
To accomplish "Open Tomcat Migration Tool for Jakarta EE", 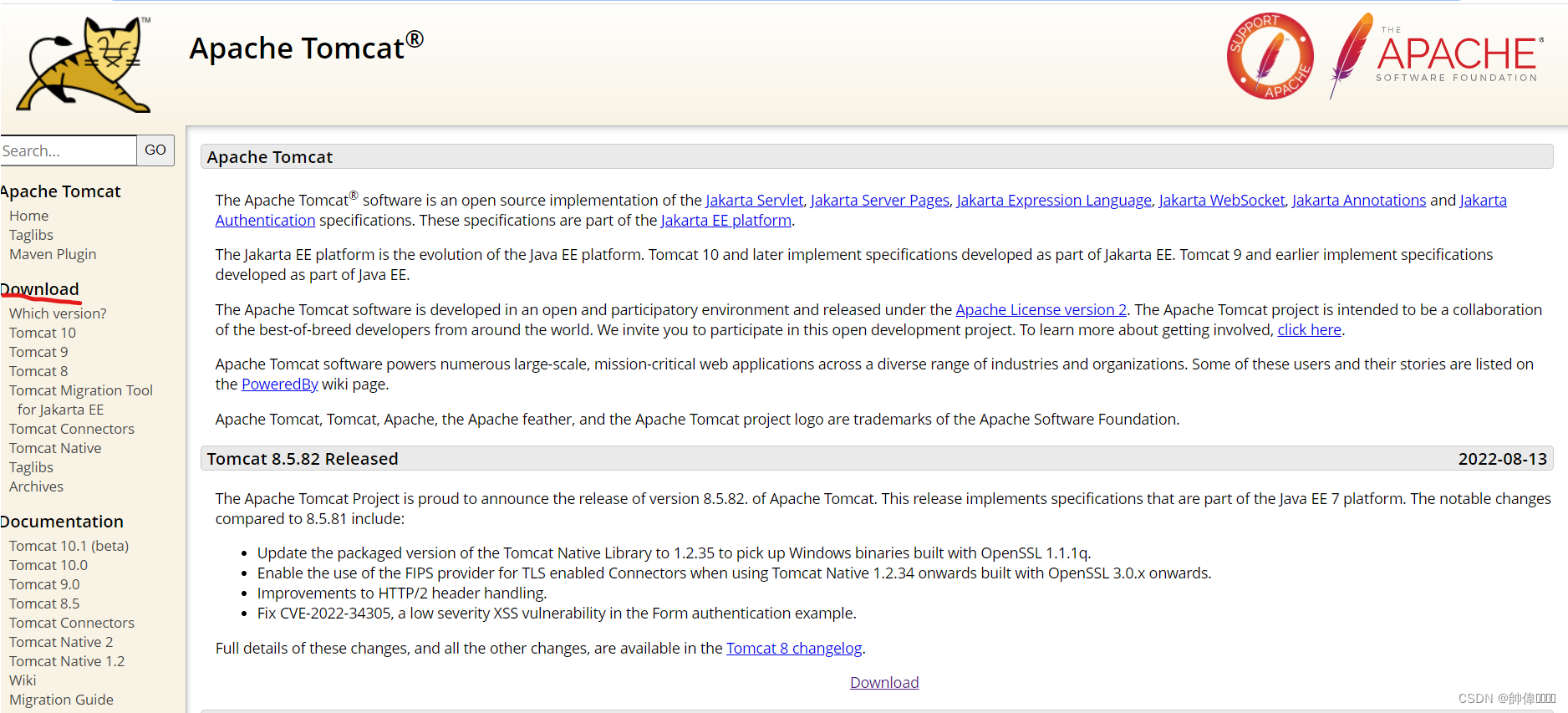I will (81, 400).
